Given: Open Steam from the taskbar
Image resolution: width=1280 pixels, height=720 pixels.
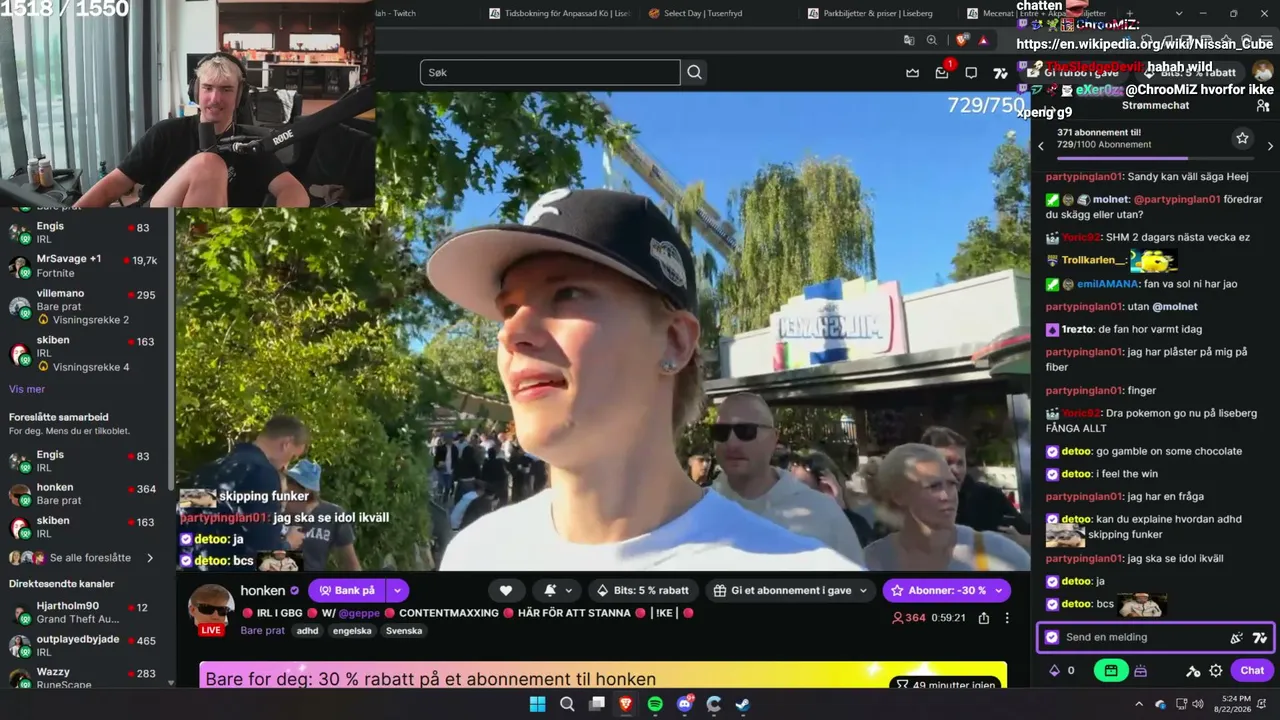Looking at the screenshot, I should click(x=743, y=704).
